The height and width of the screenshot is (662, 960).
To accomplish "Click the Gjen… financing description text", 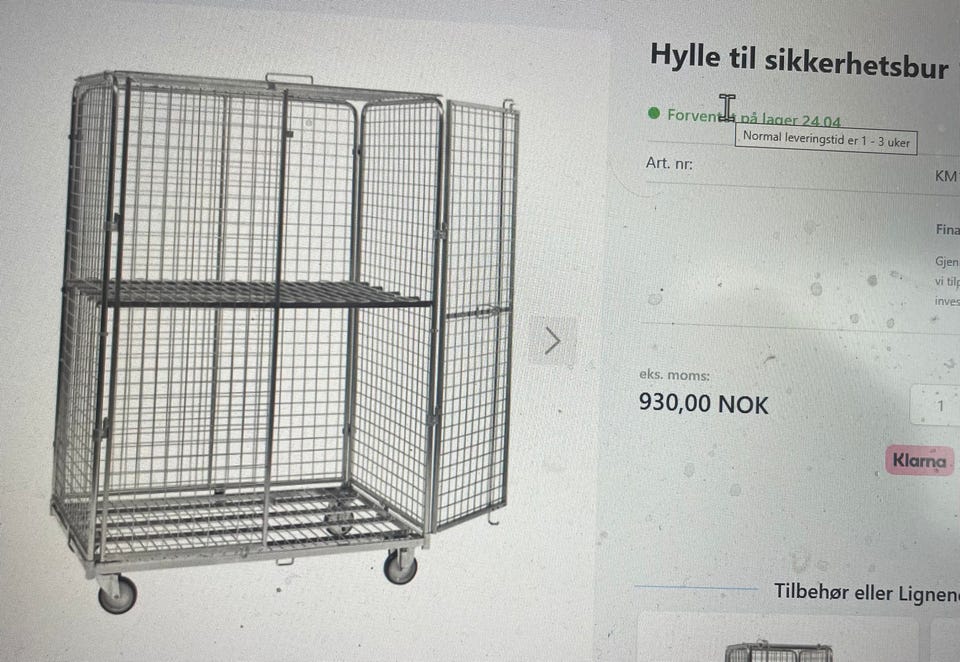I will (947, 281).
